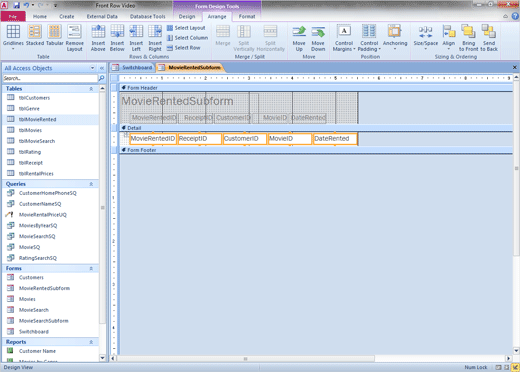This screenshot has height=372, width=520.
Task: Click the Undo button in Quick Access
Action: click(x=27, y=5)
